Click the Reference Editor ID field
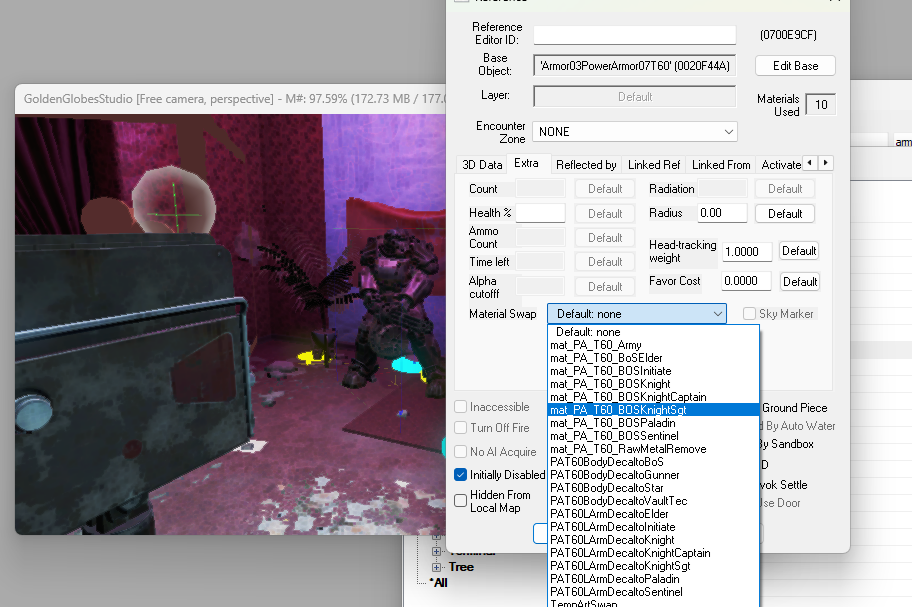Screen dimensions: 912x607 point(635,35)
